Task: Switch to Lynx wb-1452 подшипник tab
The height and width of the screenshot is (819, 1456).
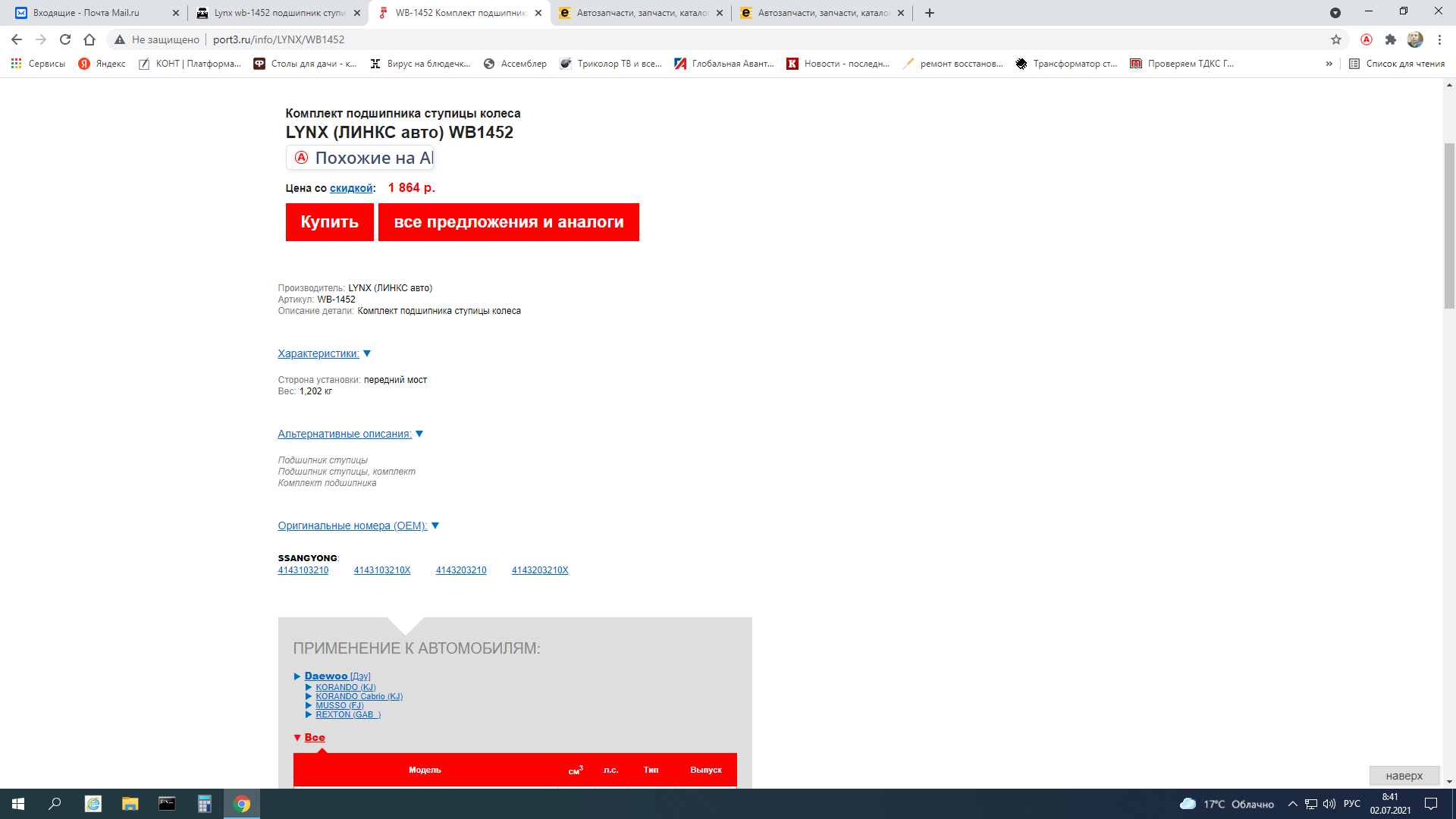Action: (279, 13)
